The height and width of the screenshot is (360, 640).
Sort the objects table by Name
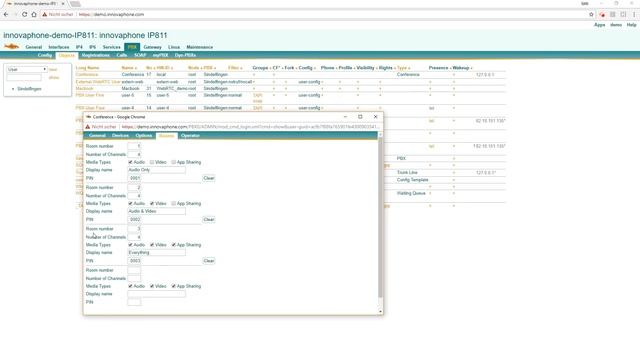[x=128, y=68]
